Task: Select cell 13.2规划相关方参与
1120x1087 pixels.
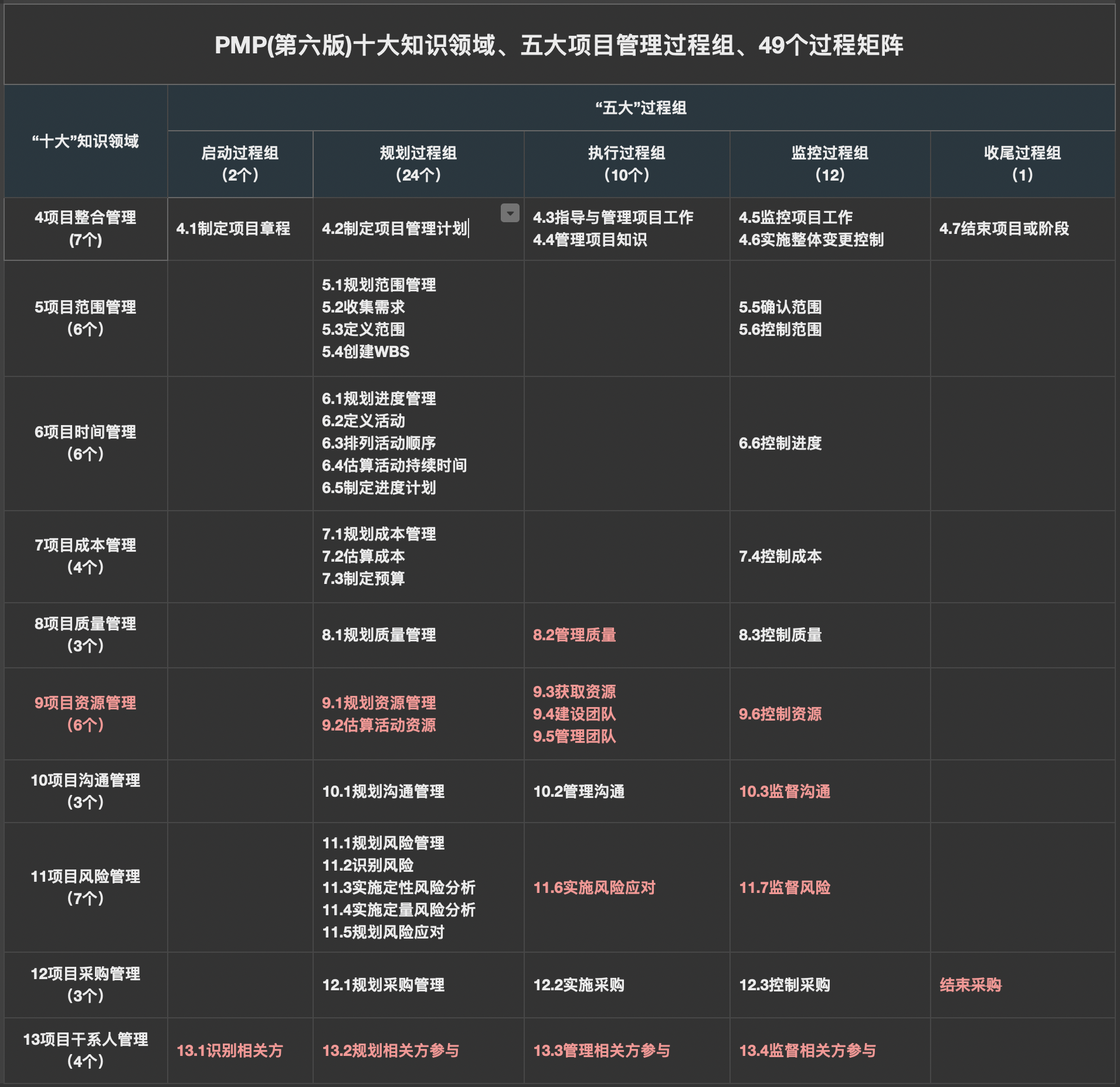Action: tap(418, 1051)
